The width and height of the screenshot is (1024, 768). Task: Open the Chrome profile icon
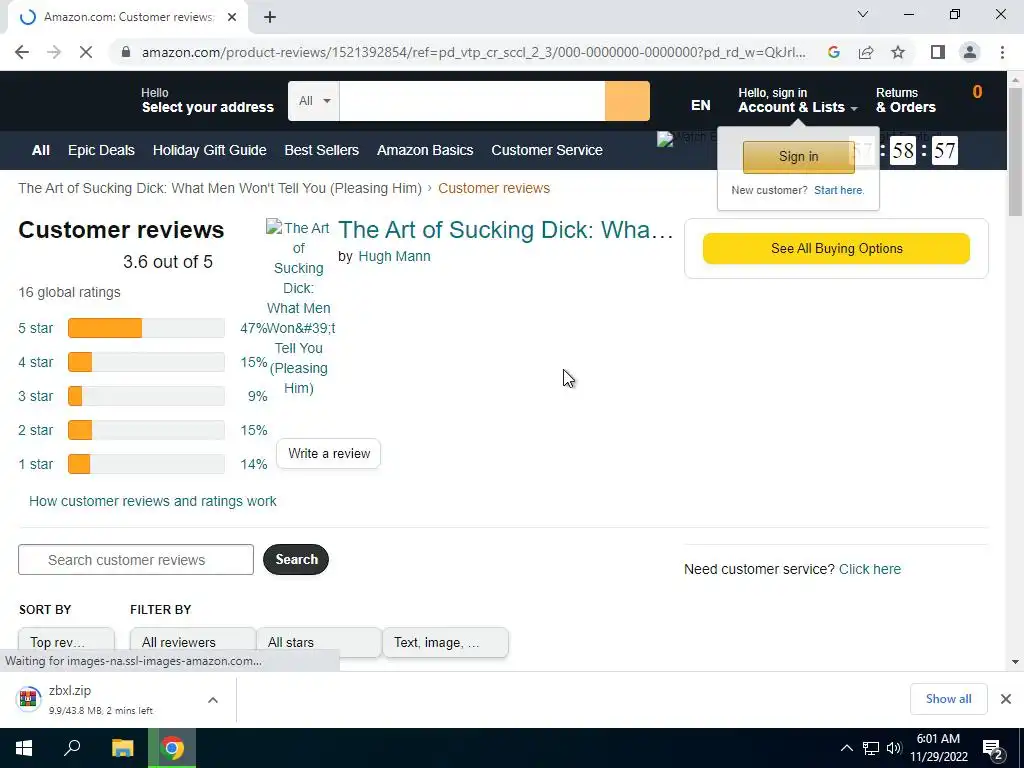[970, 52]
